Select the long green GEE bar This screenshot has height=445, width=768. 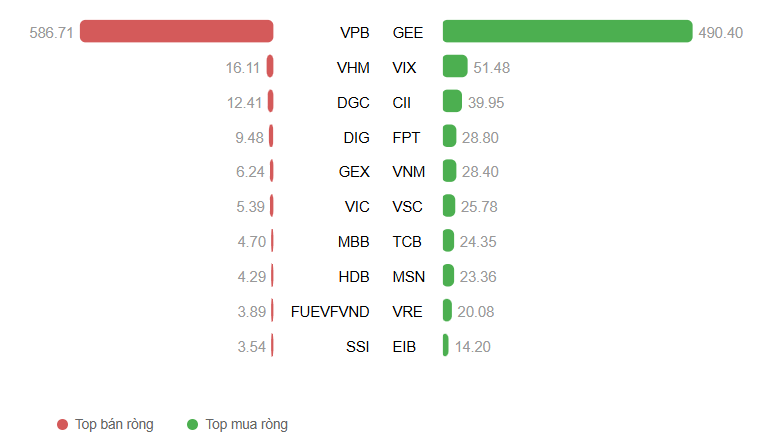click(x=567, y=32)
